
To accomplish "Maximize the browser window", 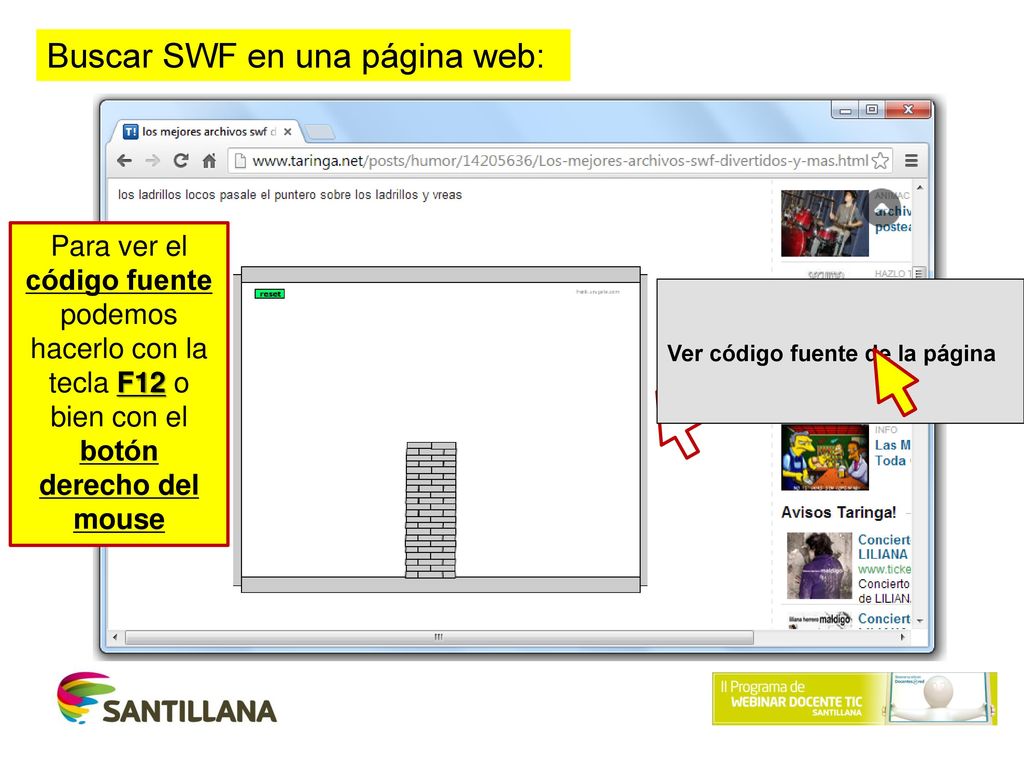I will pyautogui.click(x=872, y=110).
